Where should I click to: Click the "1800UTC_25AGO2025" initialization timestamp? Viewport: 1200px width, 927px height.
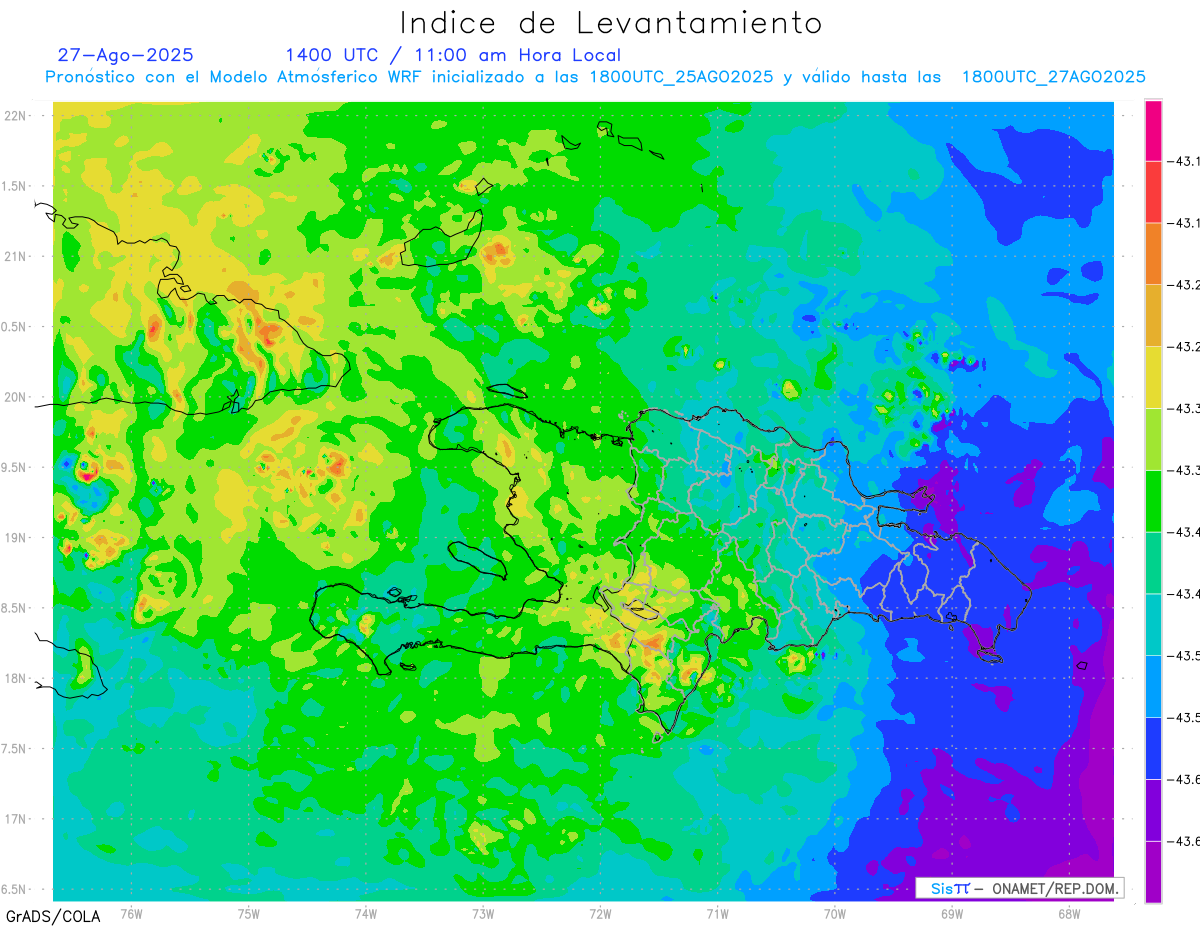(x=681, y=77)
